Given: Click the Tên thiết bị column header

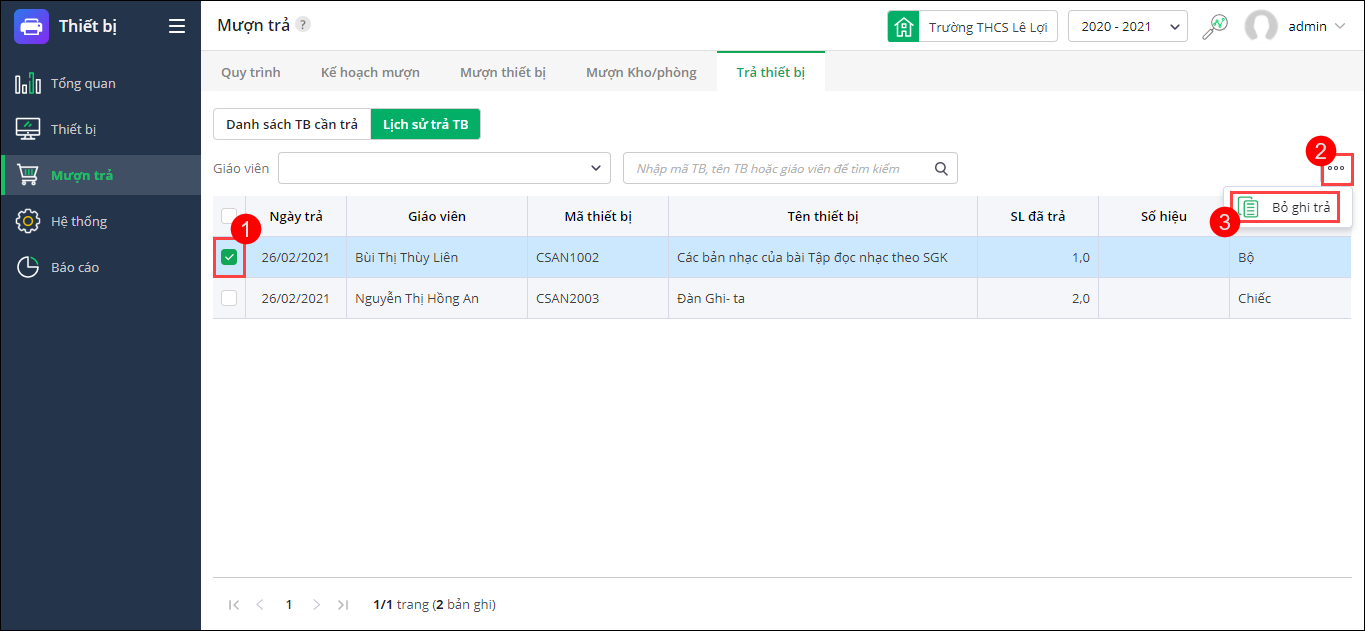Looking at the screenshot, I should tap(823, 216).
